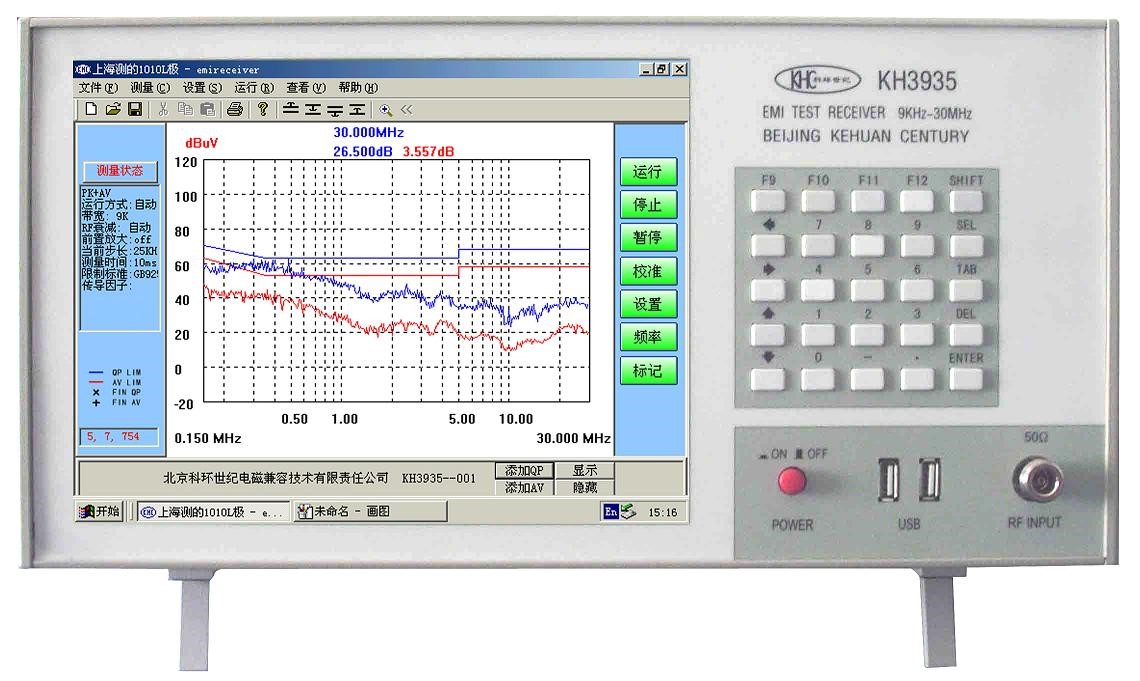Click the green 暂停 pause button
The width and height of the screenshot is (1140, 681).
649,238
